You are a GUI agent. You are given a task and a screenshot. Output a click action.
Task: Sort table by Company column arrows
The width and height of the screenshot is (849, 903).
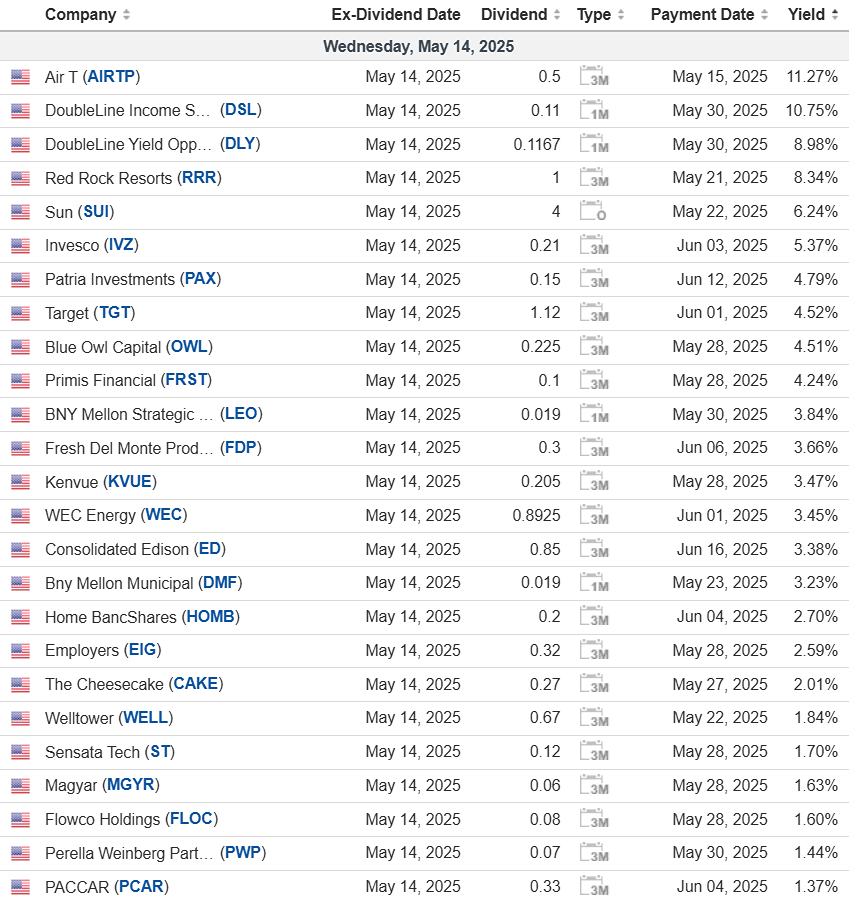(126, 14)
